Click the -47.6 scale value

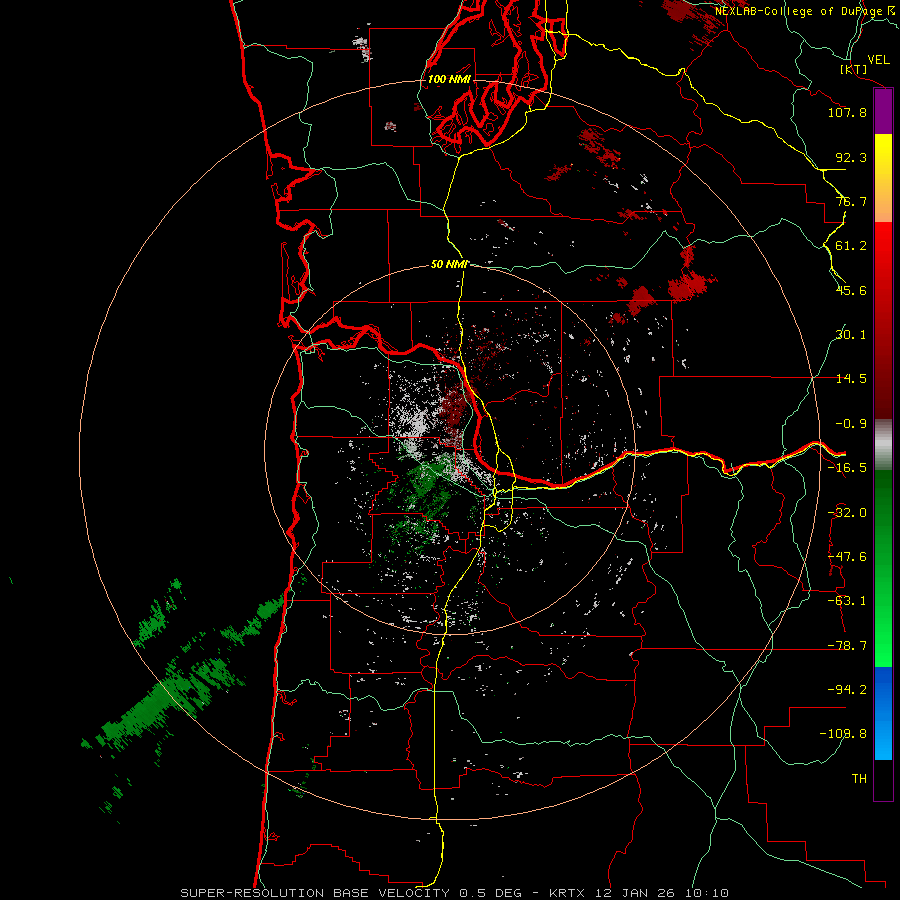(x=847, y=557)
